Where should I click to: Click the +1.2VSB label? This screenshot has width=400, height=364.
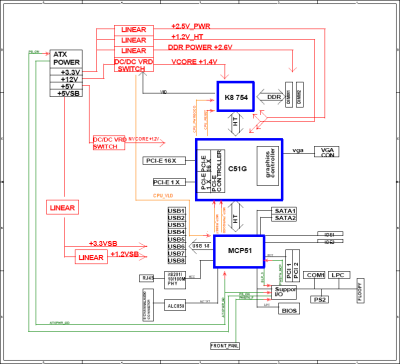124,254
